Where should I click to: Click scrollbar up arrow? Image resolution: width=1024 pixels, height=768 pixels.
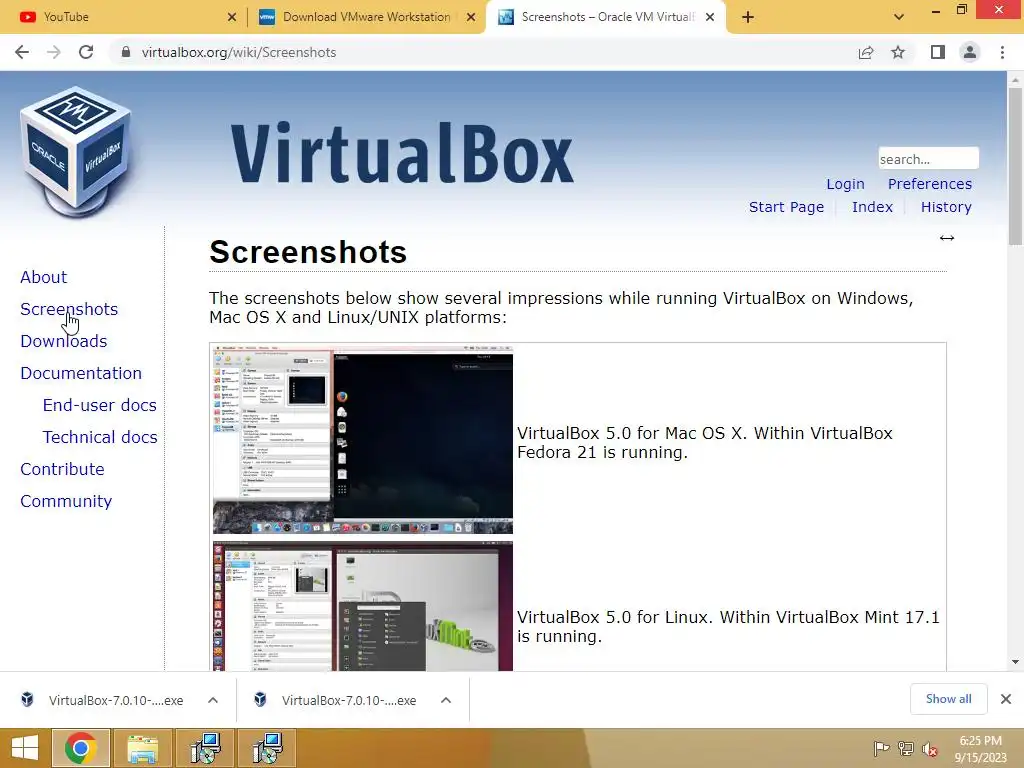pos(1015,80)
